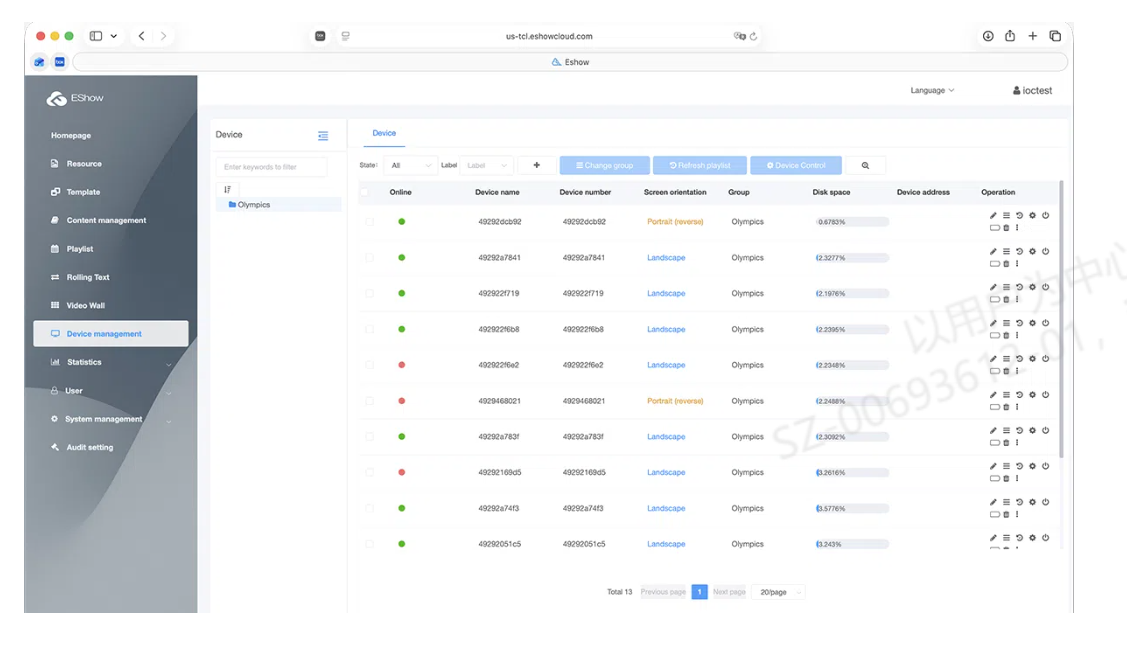Collapse the Device tree panel with the menu icon

tap(323, 135)
